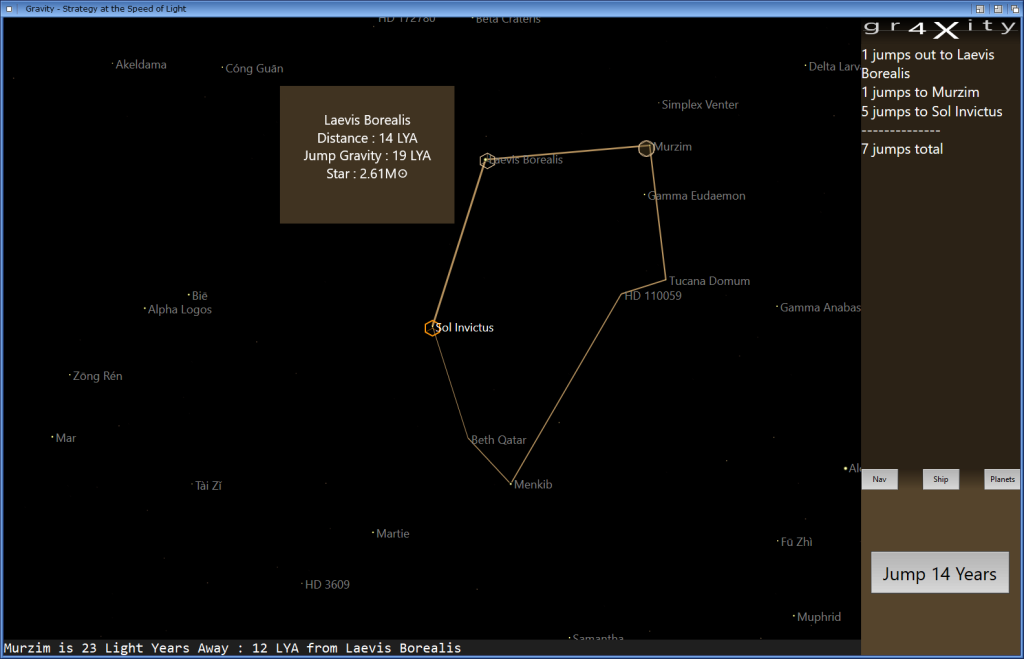Click the Gamma Eudaemon star dot
This screenshot has width=1024, height=659.
(x=645, y=196)
